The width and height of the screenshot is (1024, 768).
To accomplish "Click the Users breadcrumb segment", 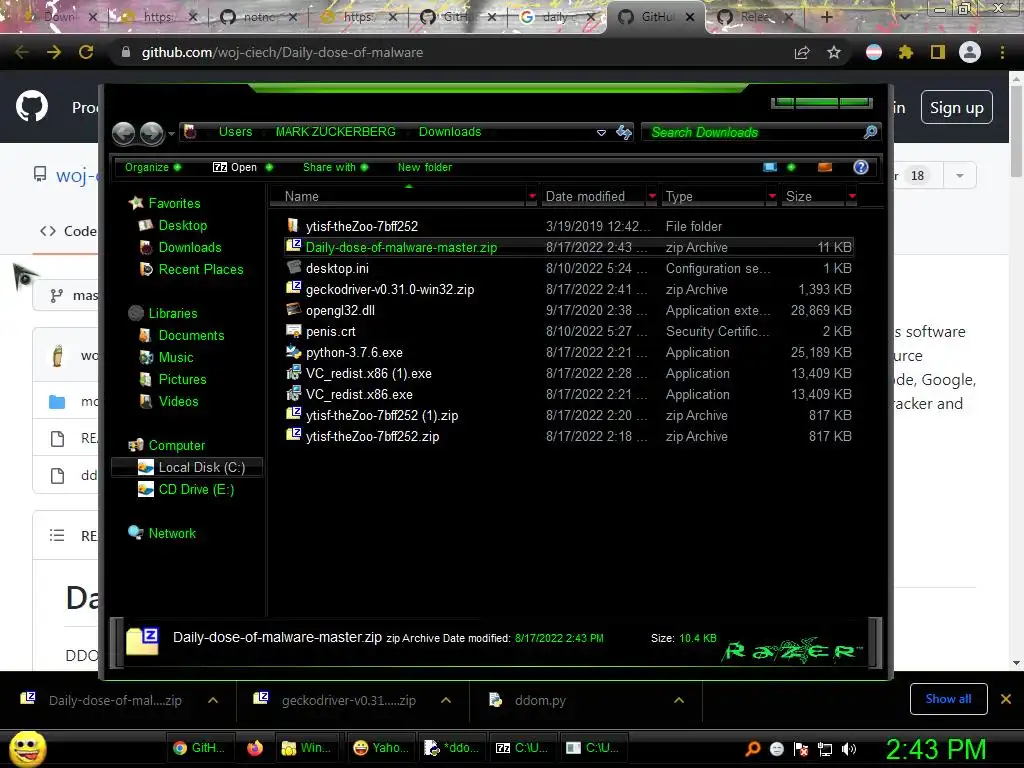I will coord(235,131).
